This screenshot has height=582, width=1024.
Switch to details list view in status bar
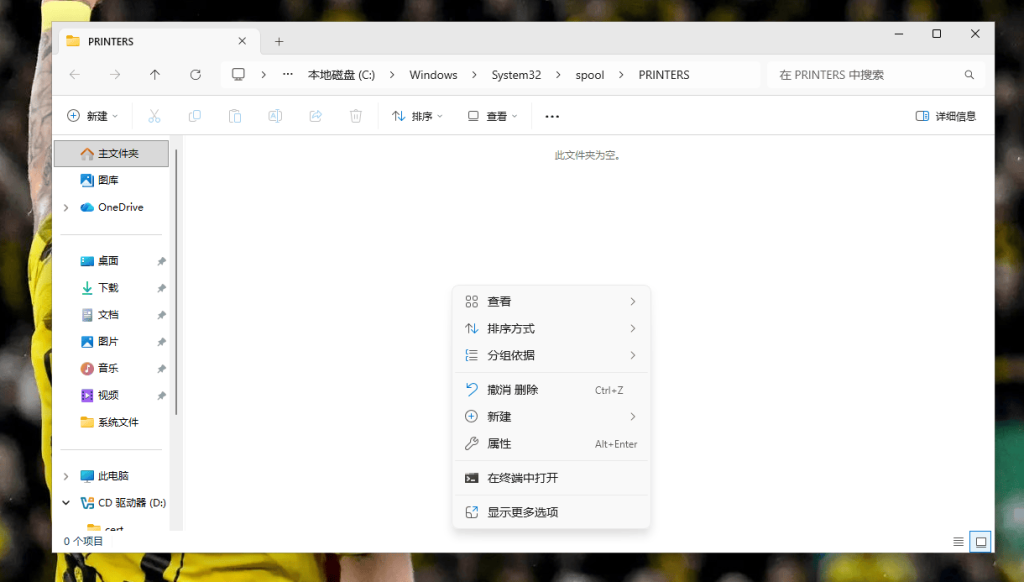[x=958, y=542]
